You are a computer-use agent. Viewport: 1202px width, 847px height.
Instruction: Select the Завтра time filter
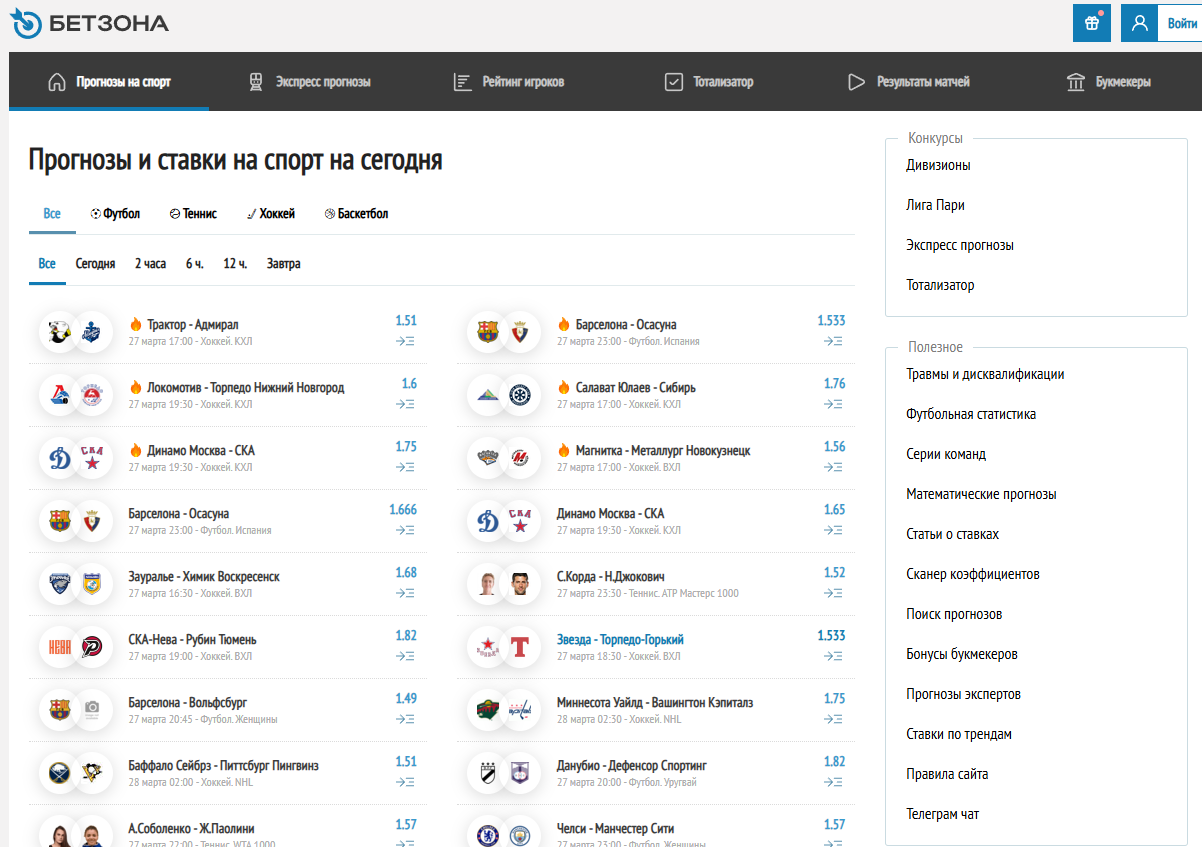pyautogui.click(x=283, y=264)
